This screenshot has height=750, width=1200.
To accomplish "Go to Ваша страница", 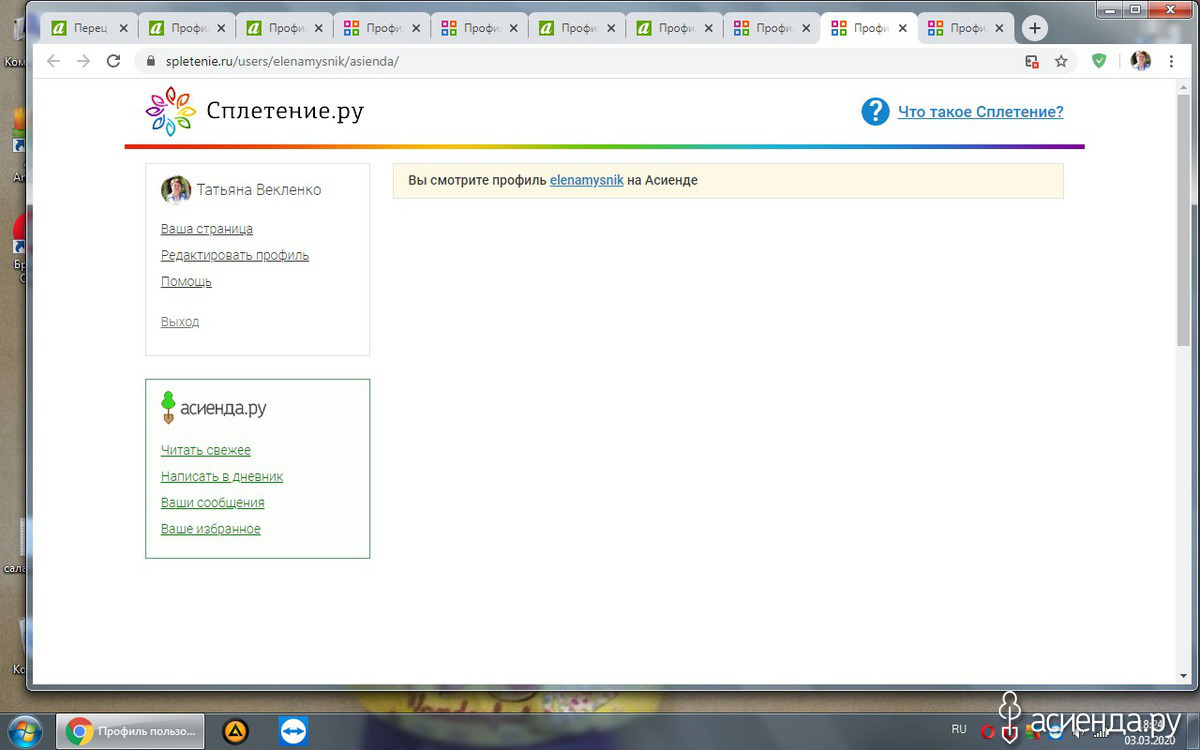I will click(x=207, y=229).
